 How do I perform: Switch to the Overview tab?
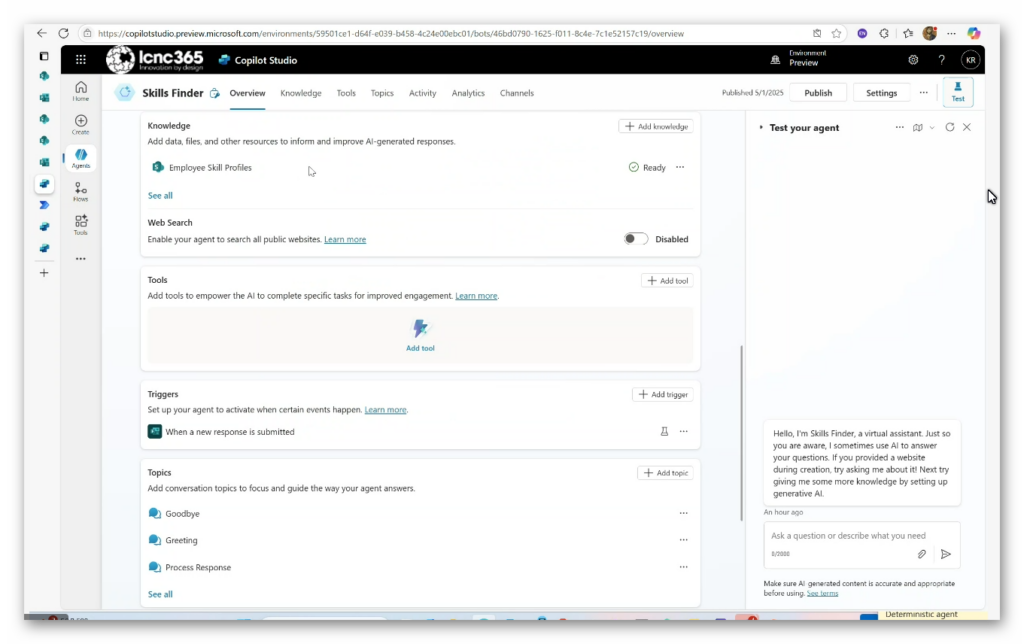[247, 93]
